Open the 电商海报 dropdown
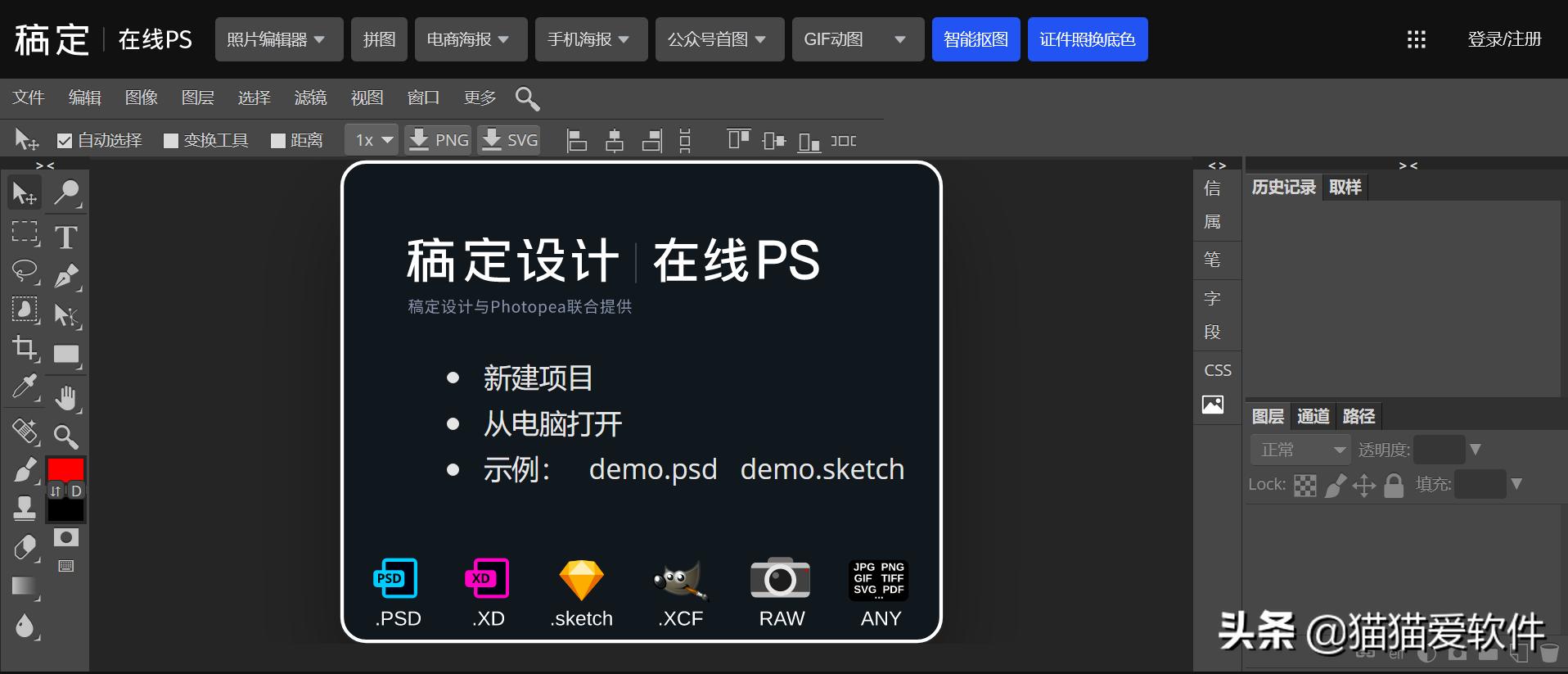 pos(471,39)
